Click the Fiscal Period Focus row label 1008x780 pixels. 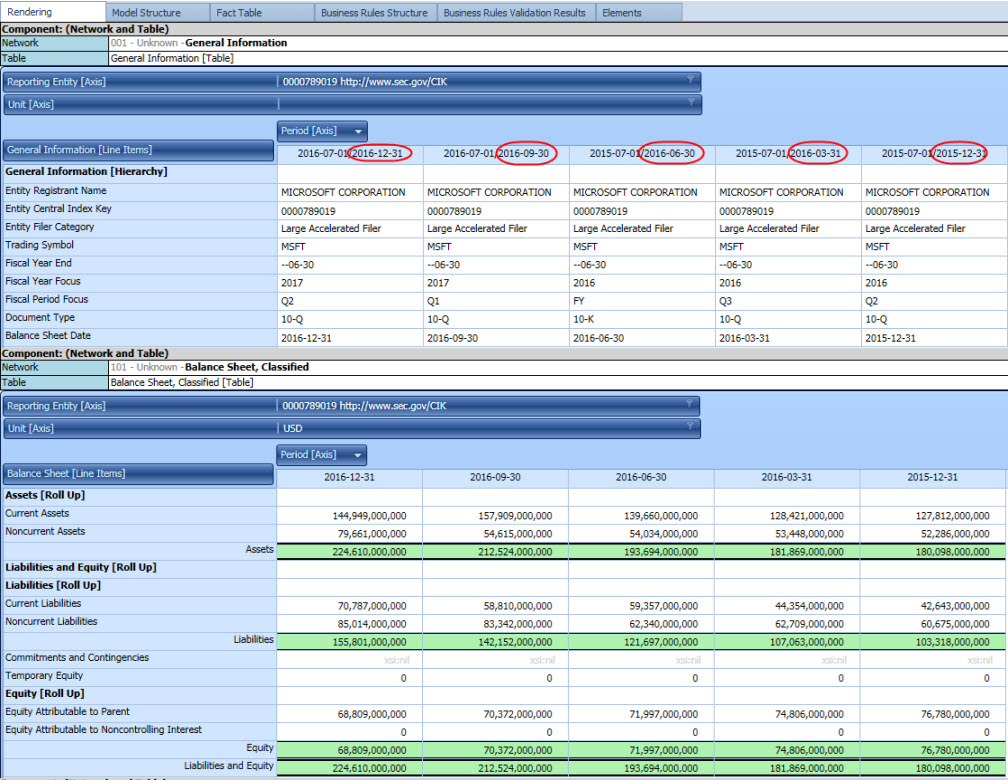[x=47, y=299]
